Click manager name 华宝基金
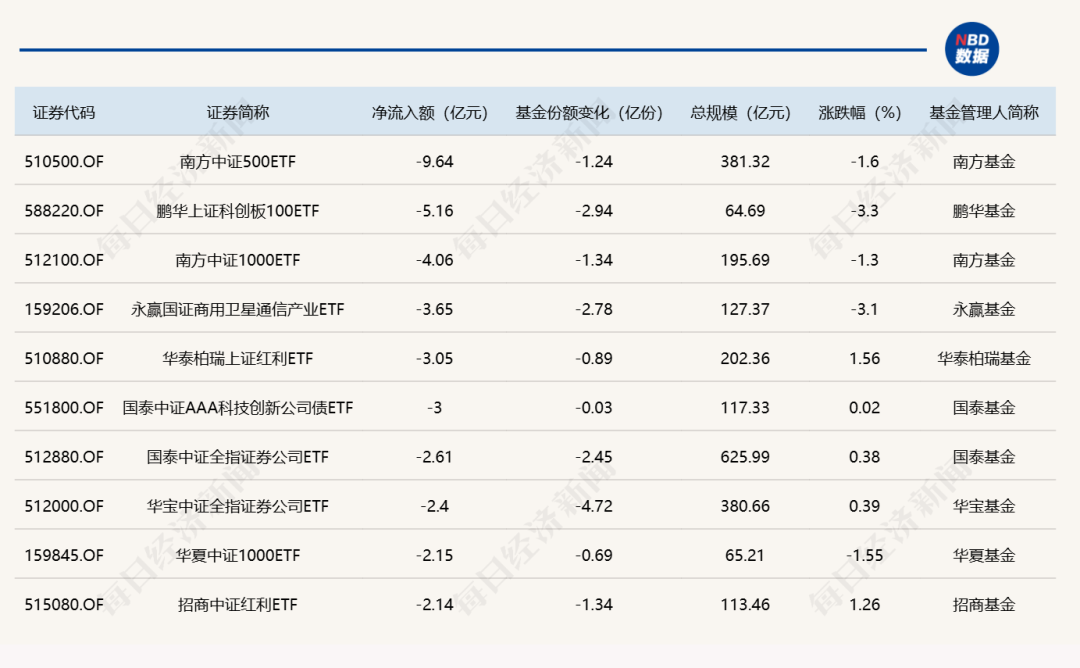The height and width of the screenshot is (668, 1080). [984, 506]
